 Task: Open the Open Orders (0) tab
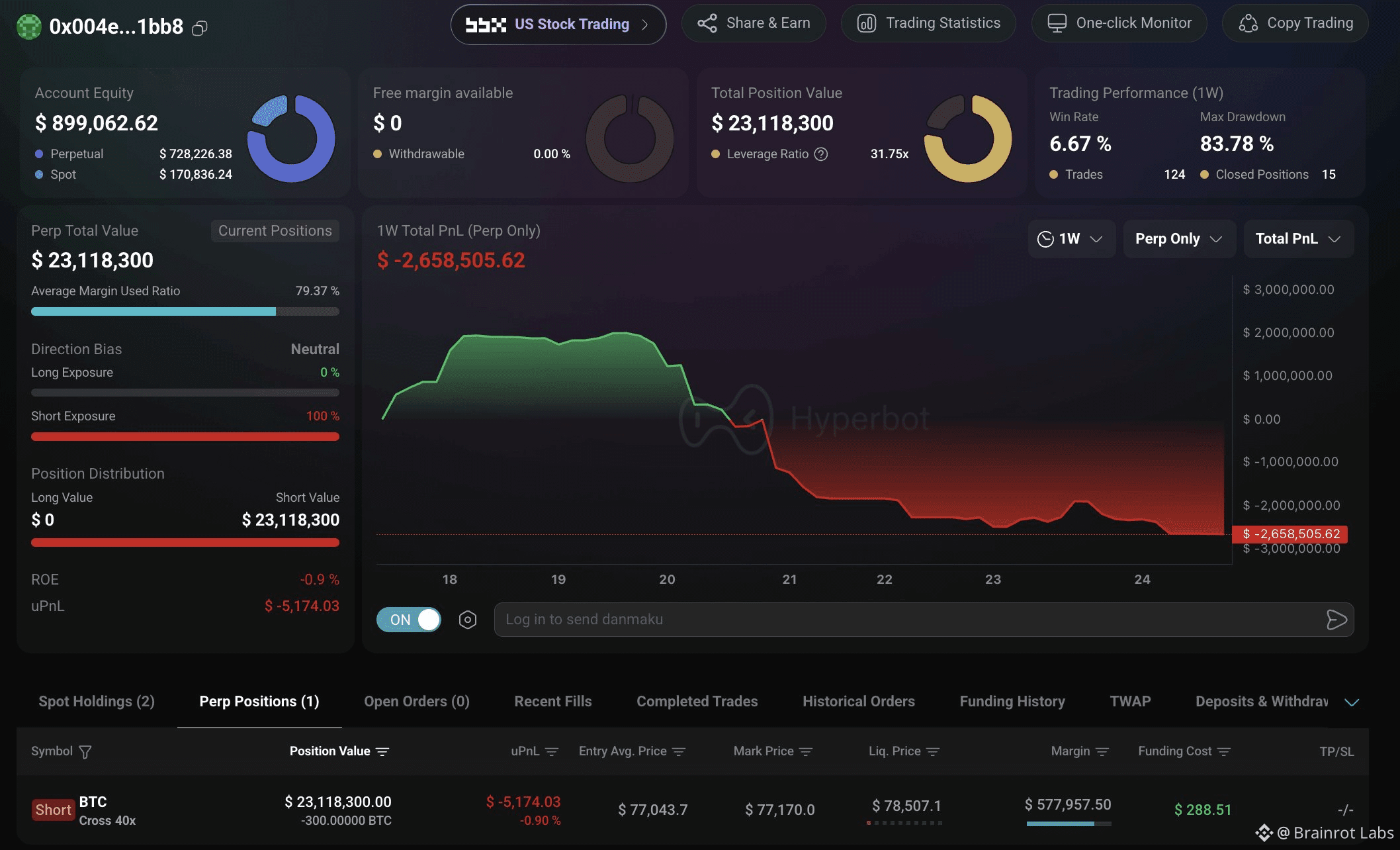(x=417, y=702)
